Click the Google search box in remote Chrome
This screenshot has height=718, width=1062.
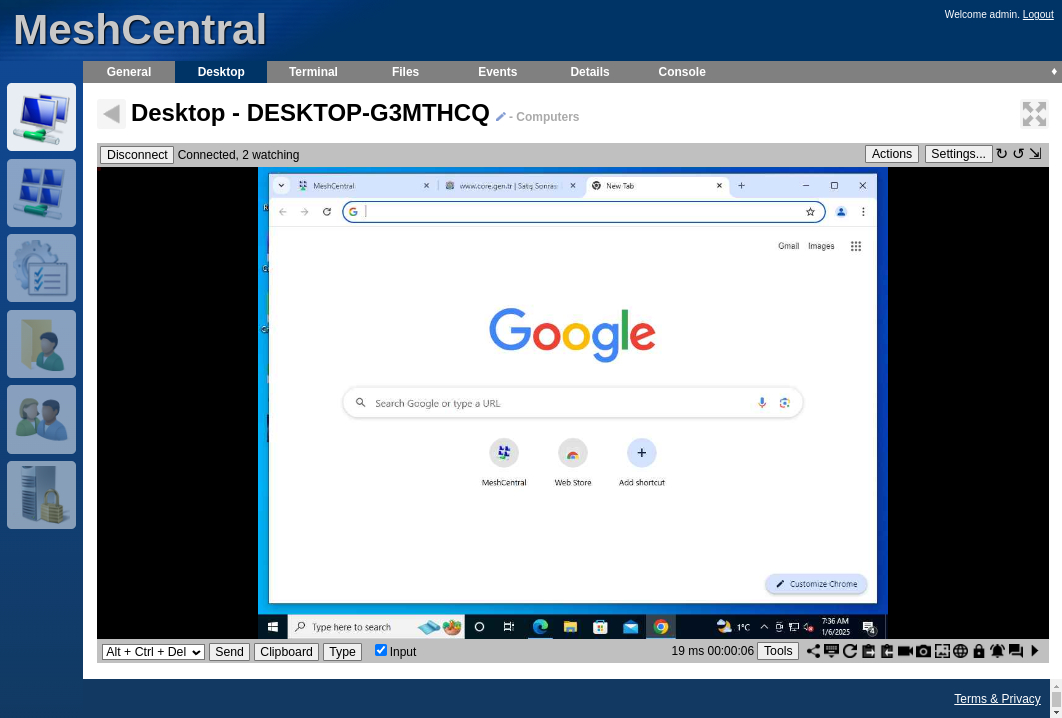click(x=573, y=403)
